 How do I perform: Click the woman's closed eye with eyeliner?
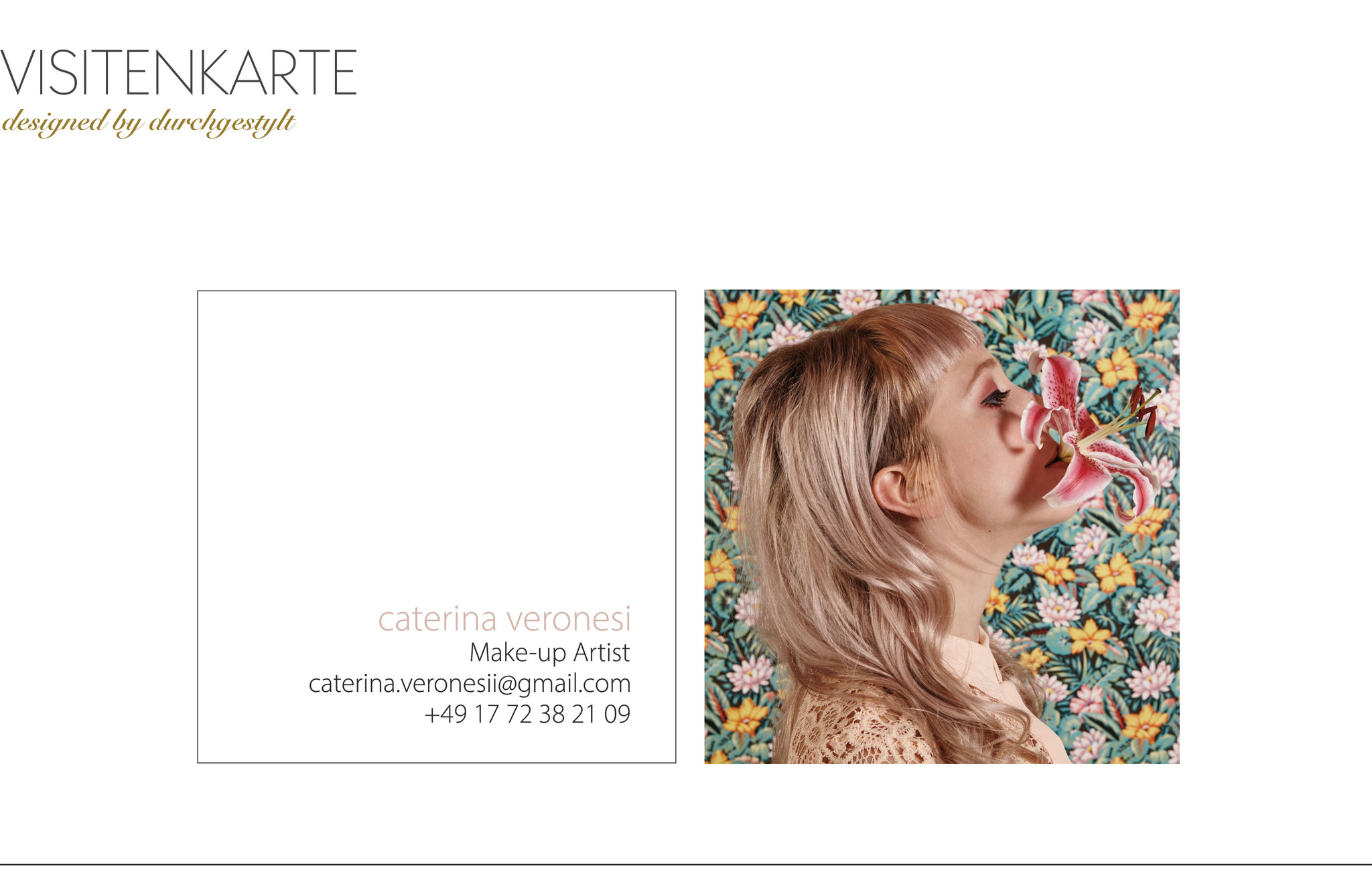click(996, 398)
